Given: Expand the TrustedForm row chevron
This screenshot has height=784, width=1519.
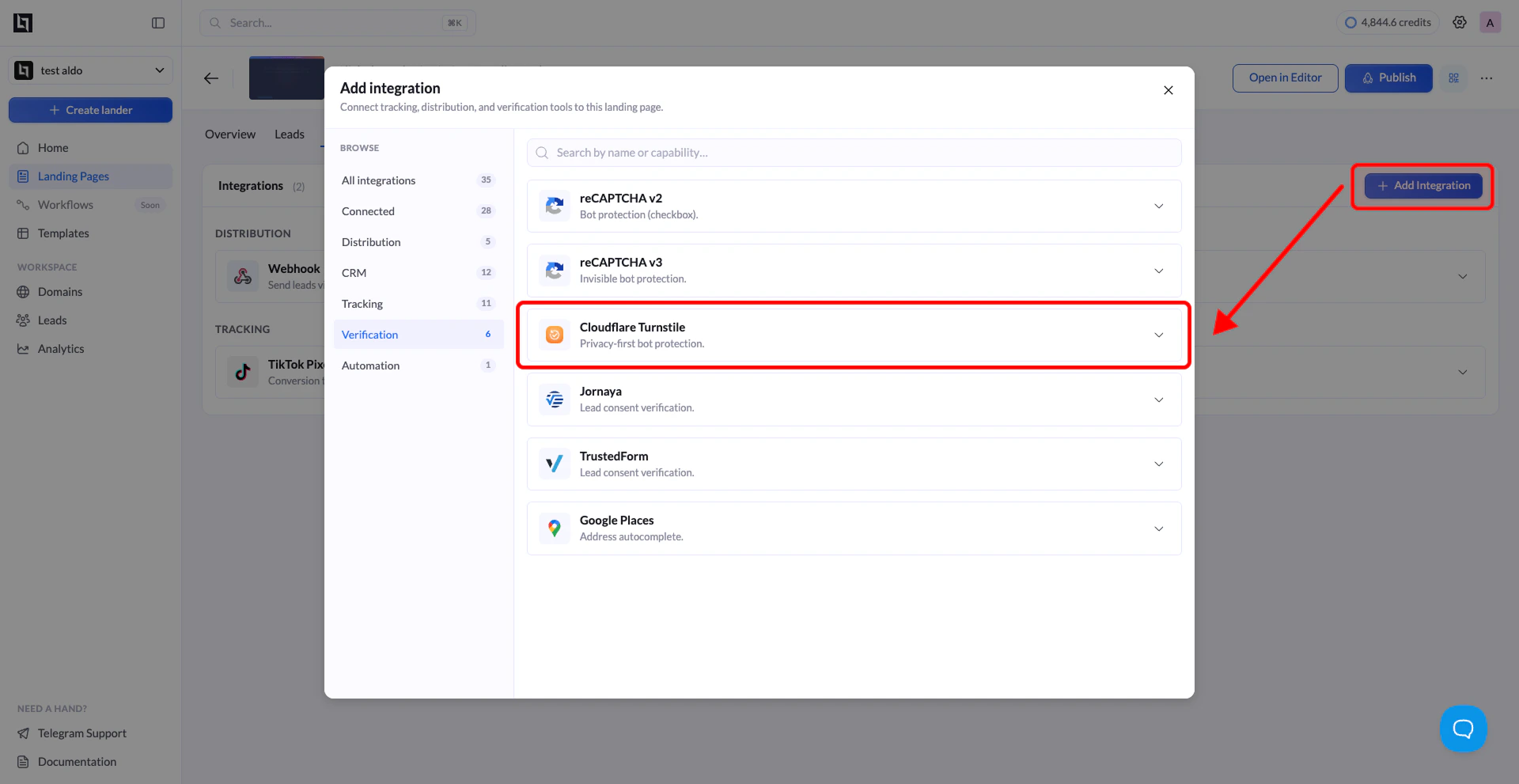Looking at the screenshot, I should point(1159,464).
